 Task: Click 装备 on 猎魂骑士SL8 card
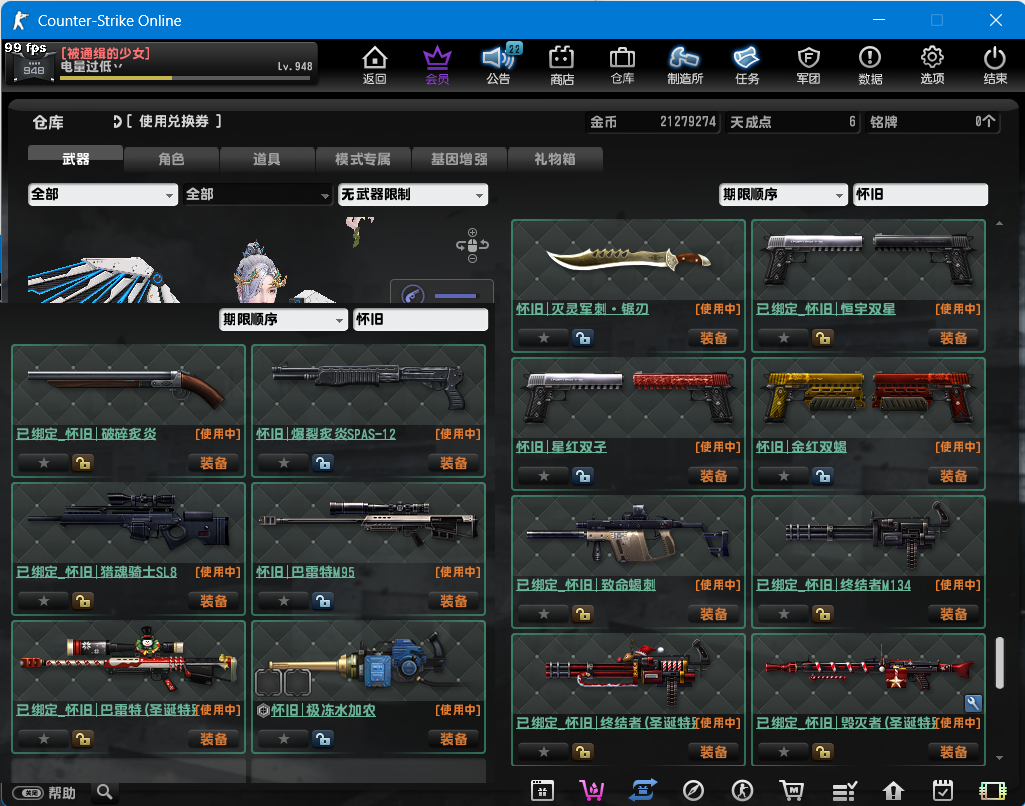pos(213,601)
